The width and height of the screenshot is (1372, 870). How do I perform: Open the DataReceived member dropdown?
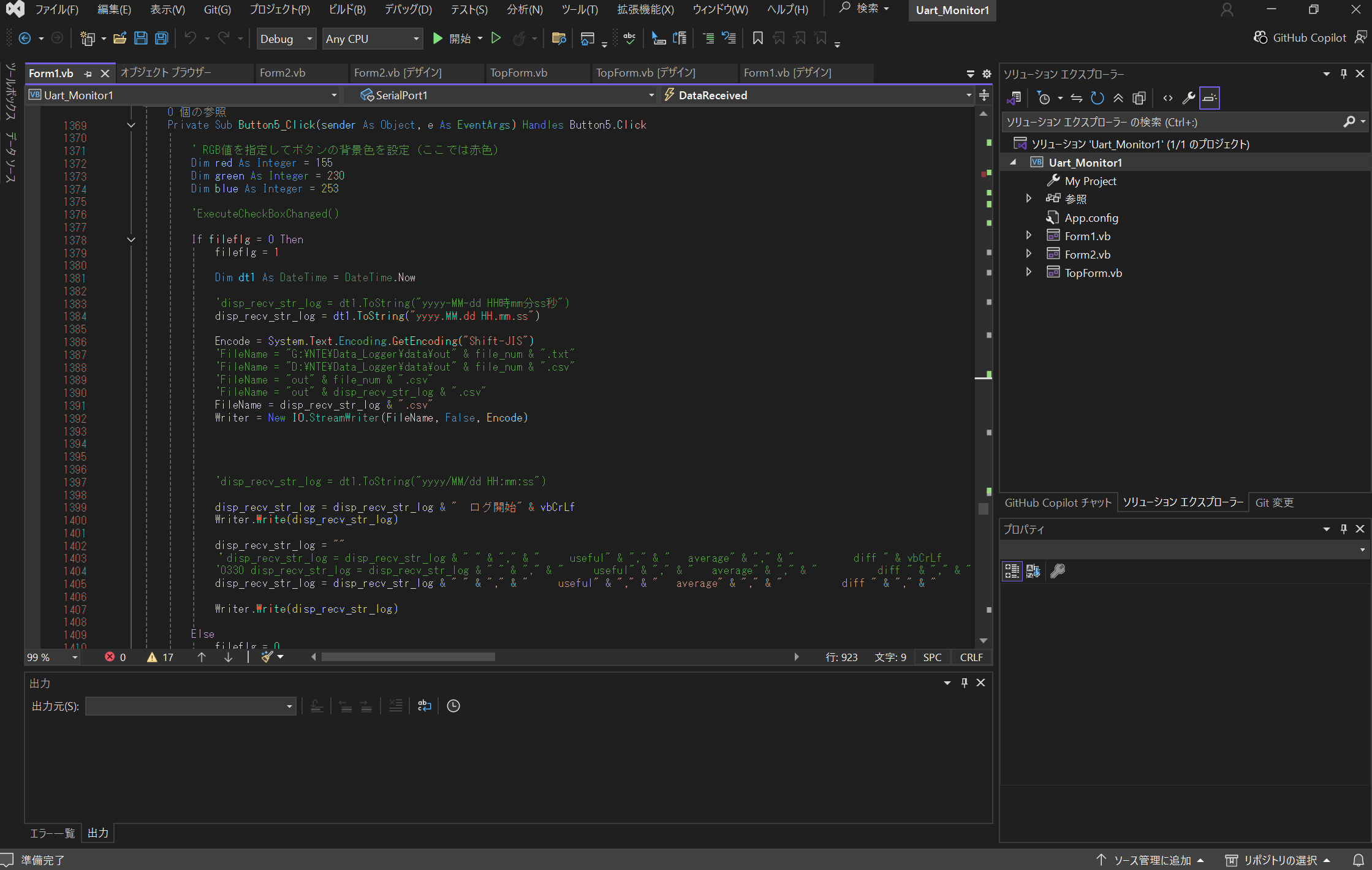(818, 95)
